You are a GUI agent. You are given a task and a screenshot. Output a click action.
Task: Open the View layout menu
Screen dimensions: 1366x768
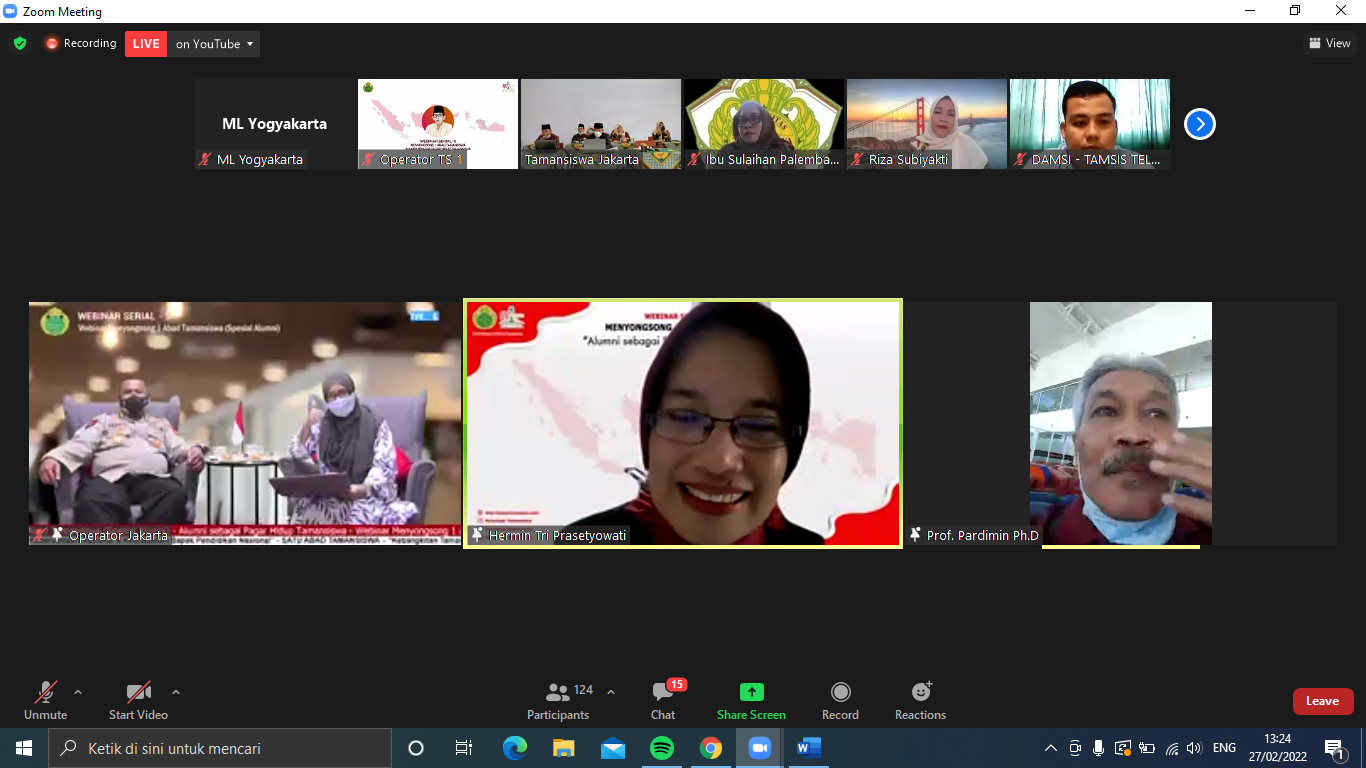pyautogui.click(x=1329, y=43)
